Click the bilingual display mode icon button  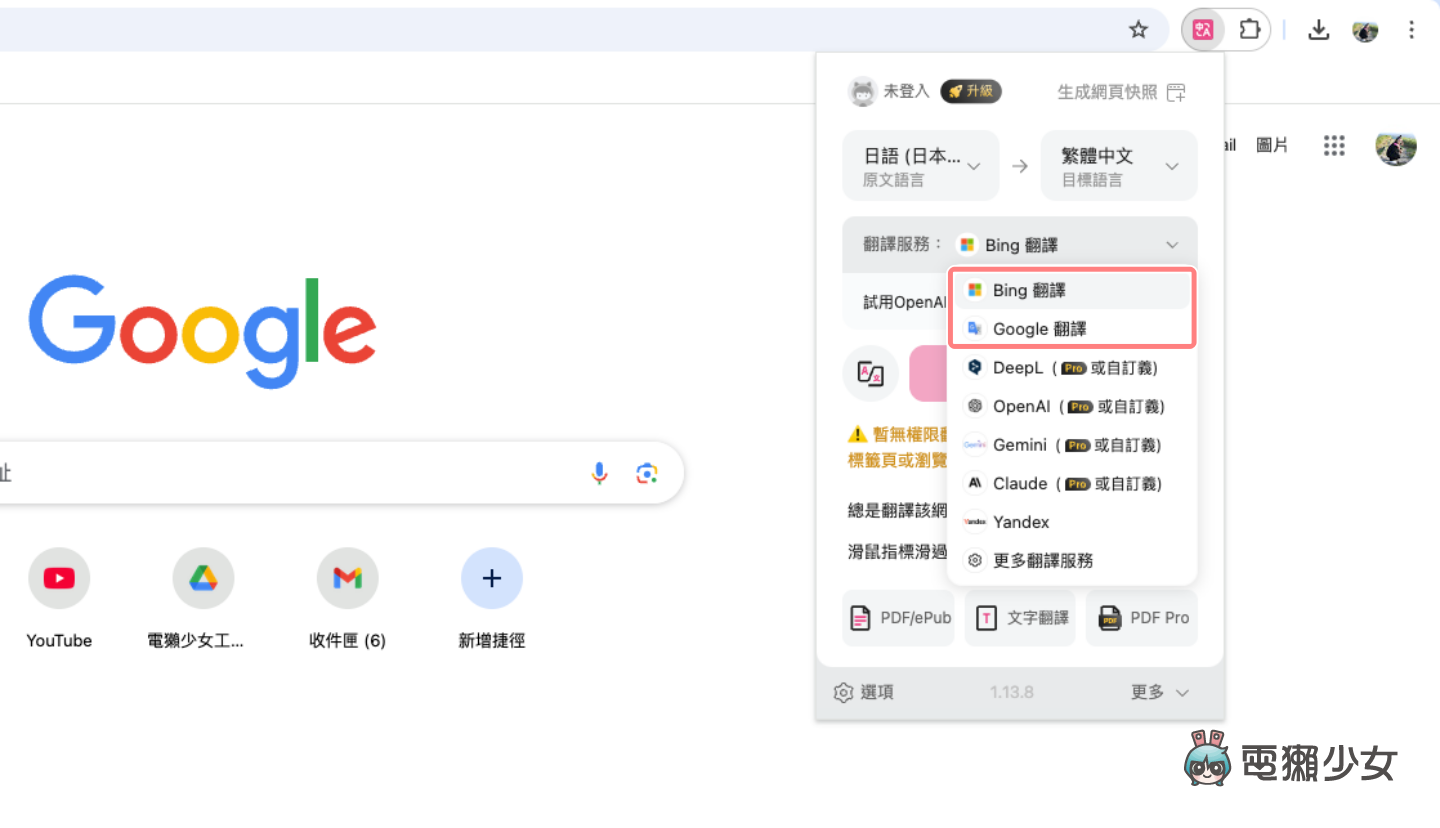[871, 373]
